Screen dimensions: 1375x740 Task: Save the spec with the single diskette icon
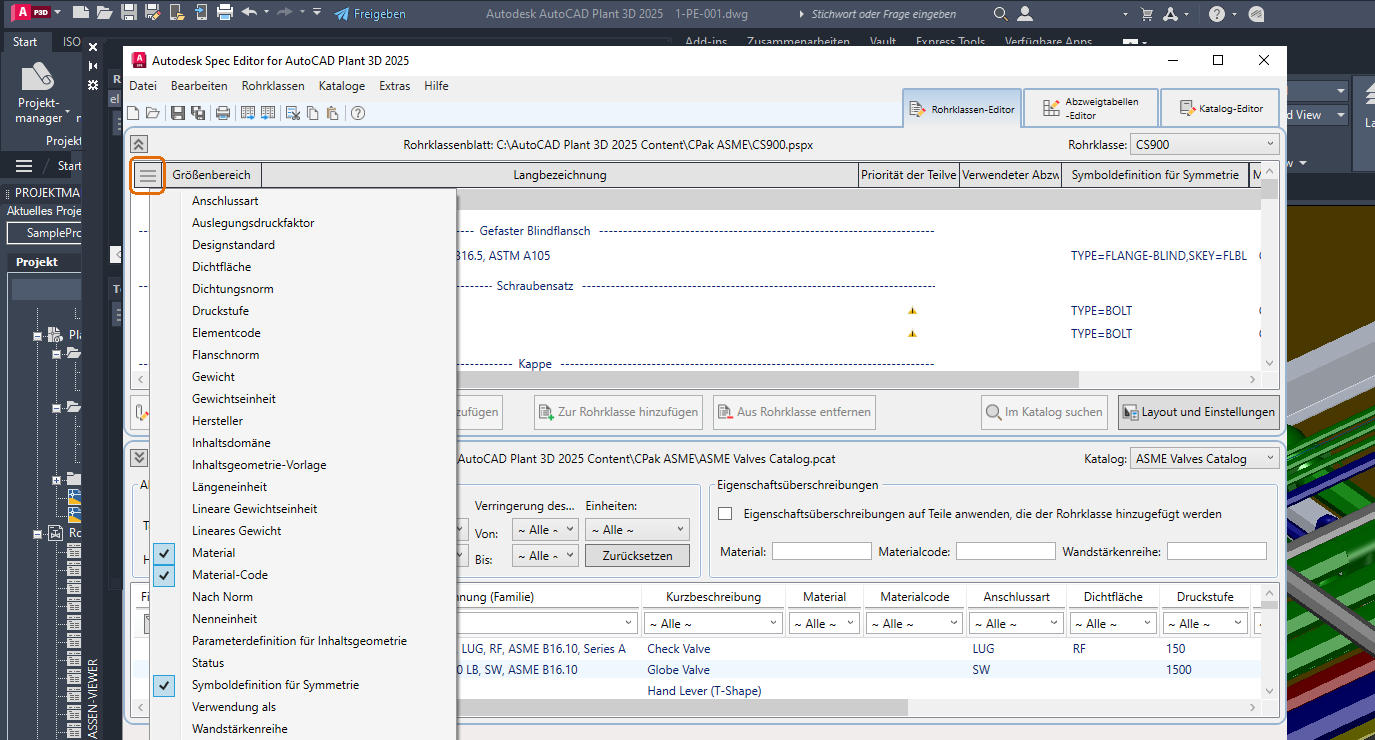(x=178, y=113)
